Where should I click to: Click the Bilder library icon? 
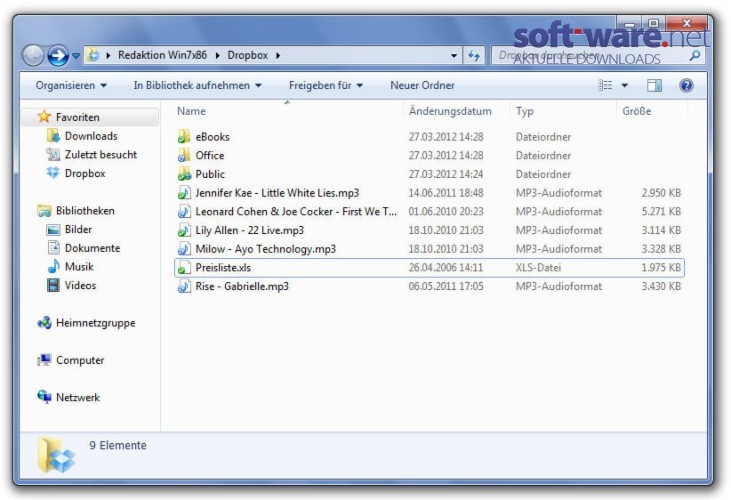53,229
